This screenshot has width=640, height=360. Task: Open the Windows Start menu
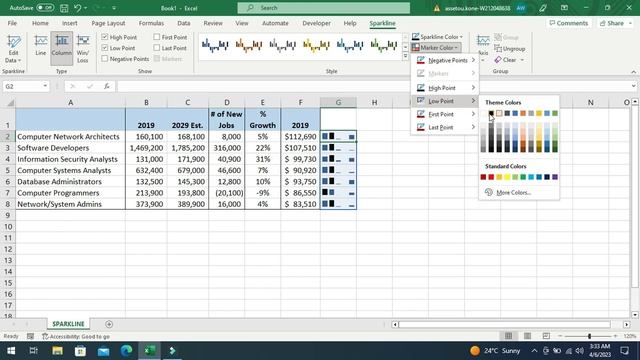[11, 351]
